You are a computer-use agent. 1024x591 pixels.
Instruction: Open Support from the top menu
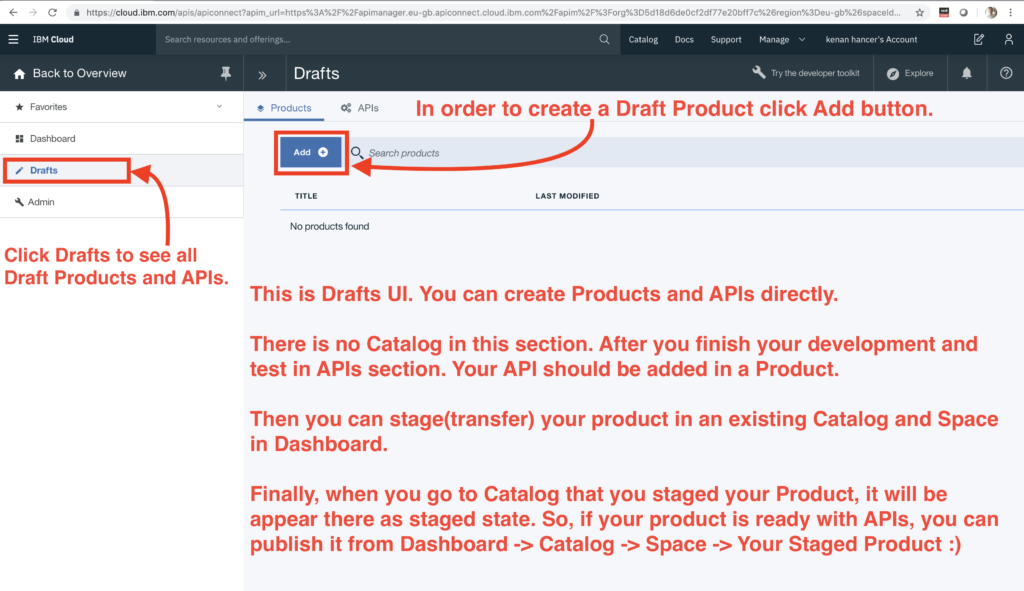(726, 39)
